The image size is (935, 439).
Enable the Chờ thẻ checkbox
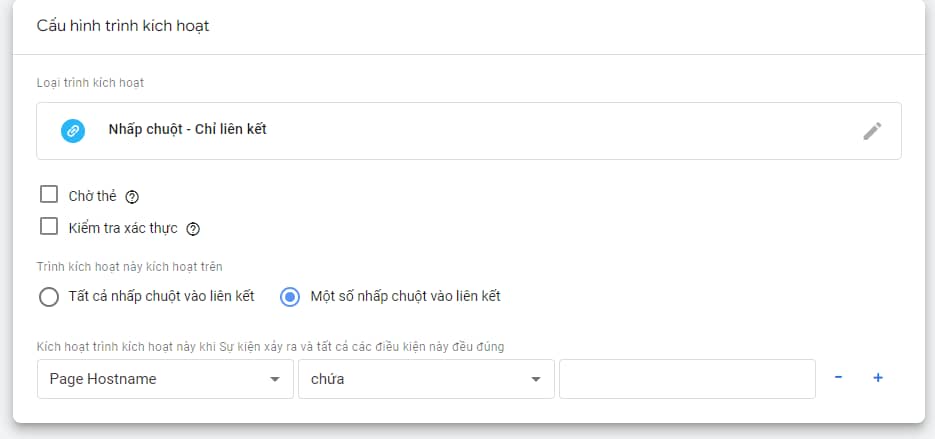point(48,194)
